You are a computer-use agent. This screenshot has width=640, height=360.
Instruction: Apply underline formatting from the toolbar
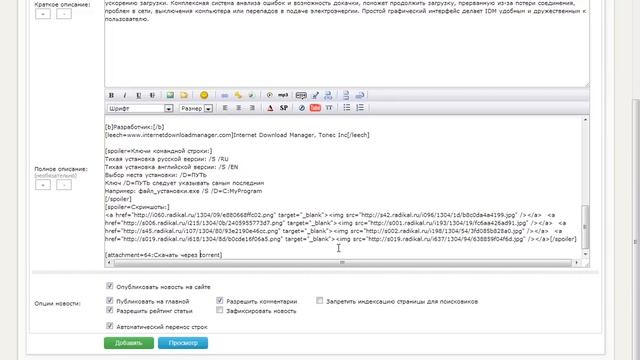[139, 95]
